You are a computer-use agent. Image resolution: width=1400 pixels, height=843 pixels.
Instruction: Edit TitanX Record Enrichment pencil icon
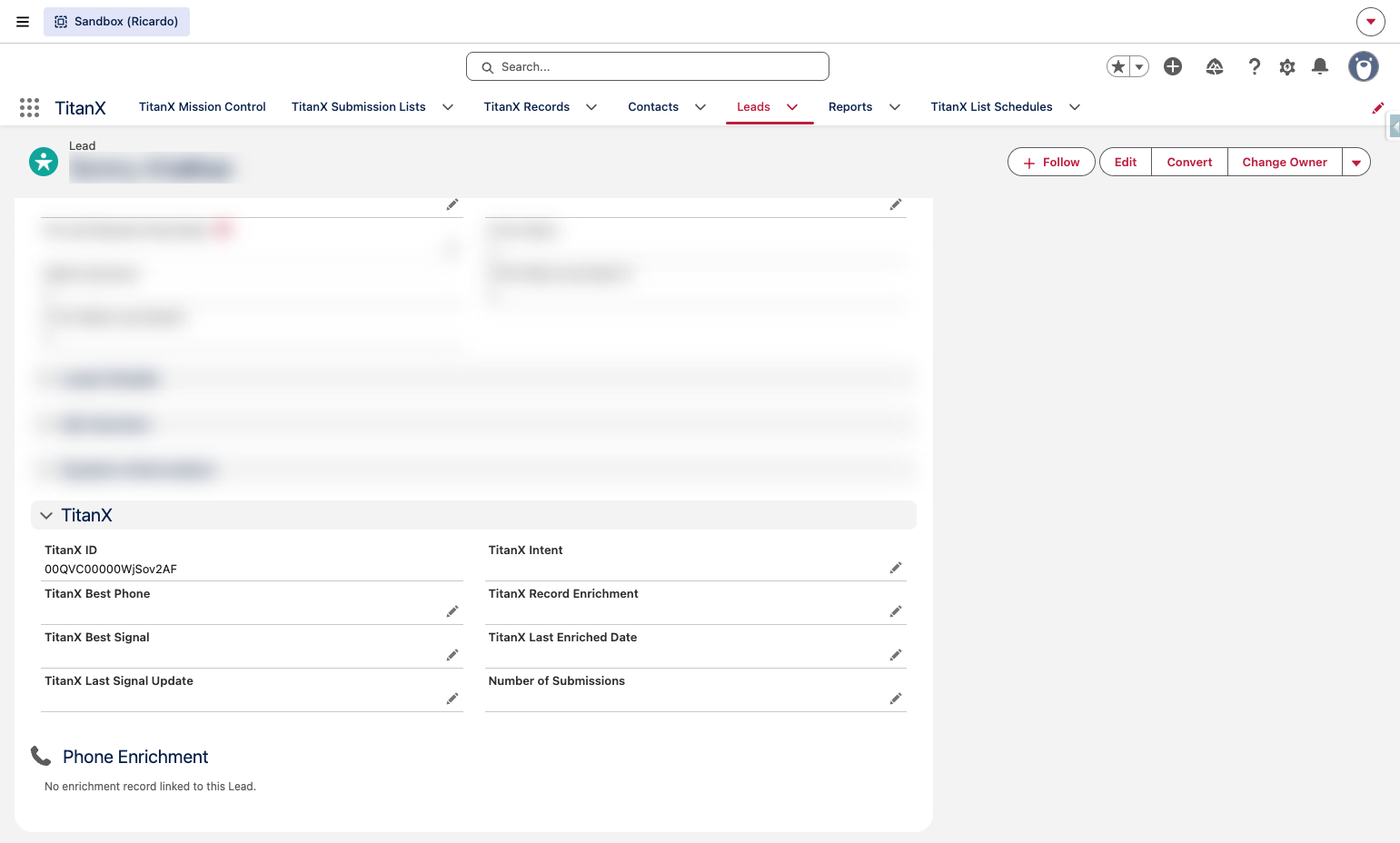point(896,611)
